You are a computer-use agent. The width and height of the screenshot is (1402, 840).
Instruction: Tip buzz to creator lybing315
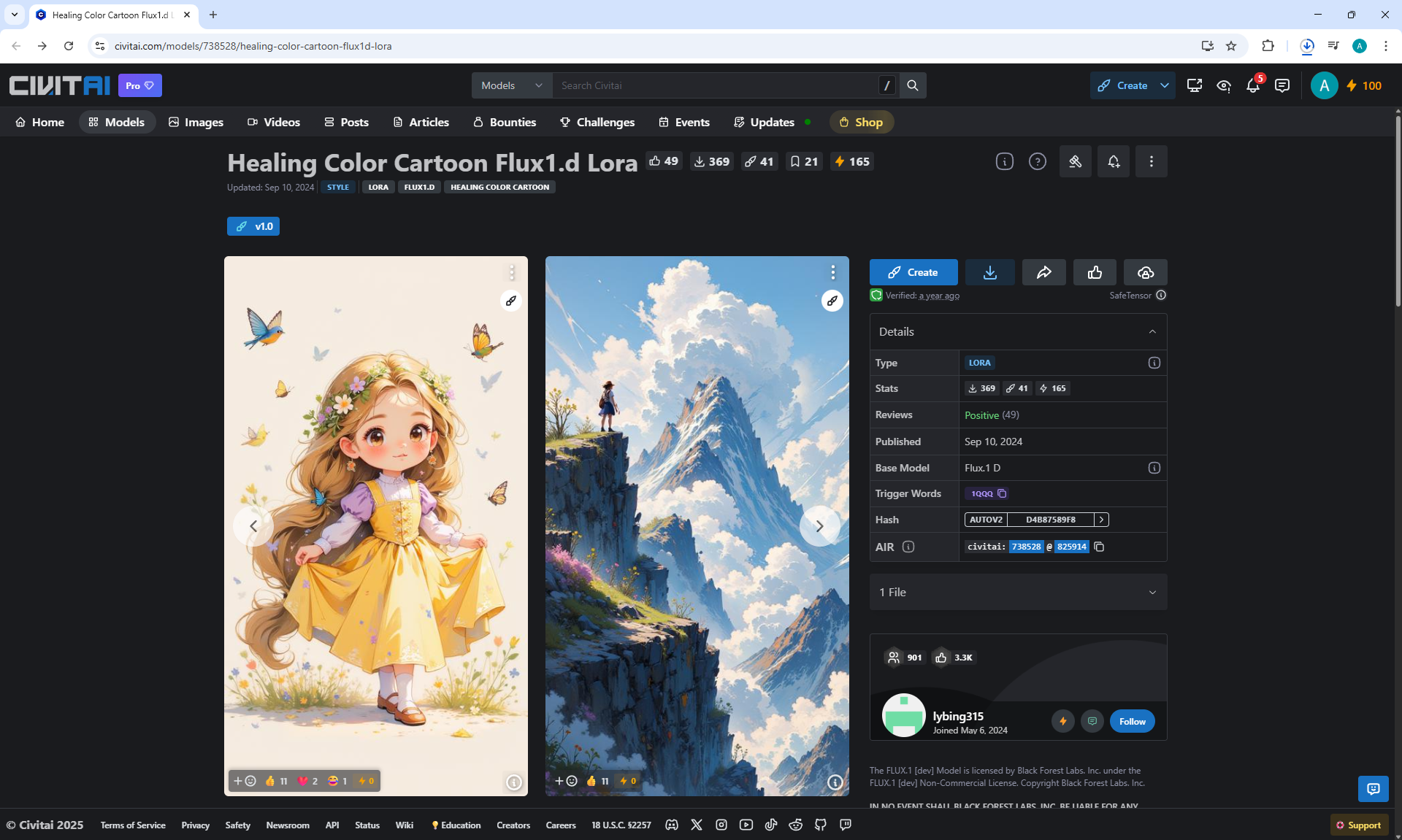click(x=1062, y=721)
